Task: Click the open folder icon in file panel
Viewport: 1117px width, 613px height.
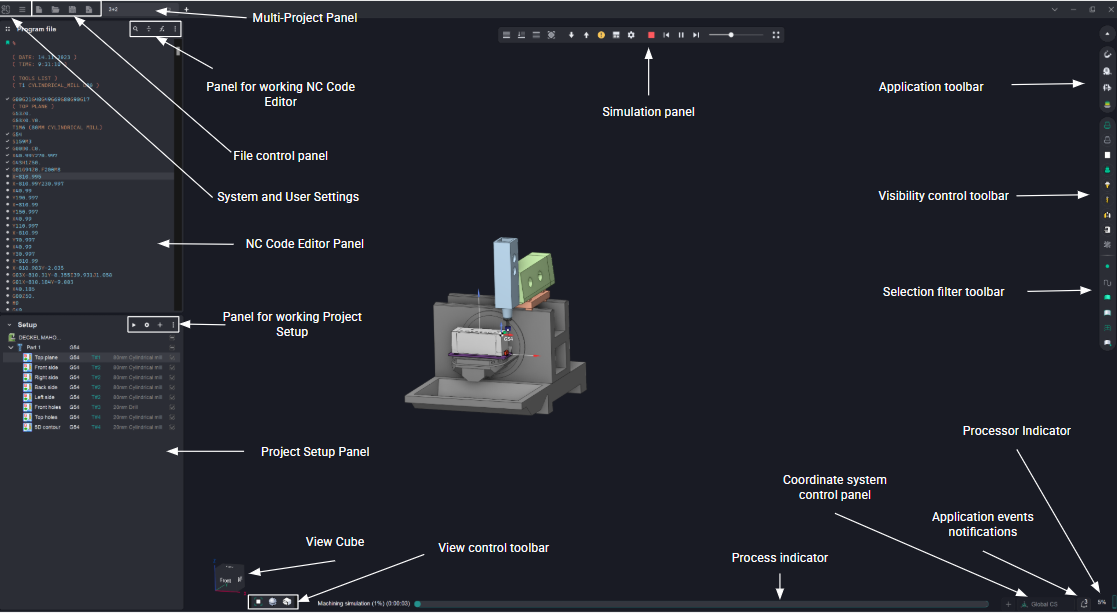Action: [x=55, y=9]
